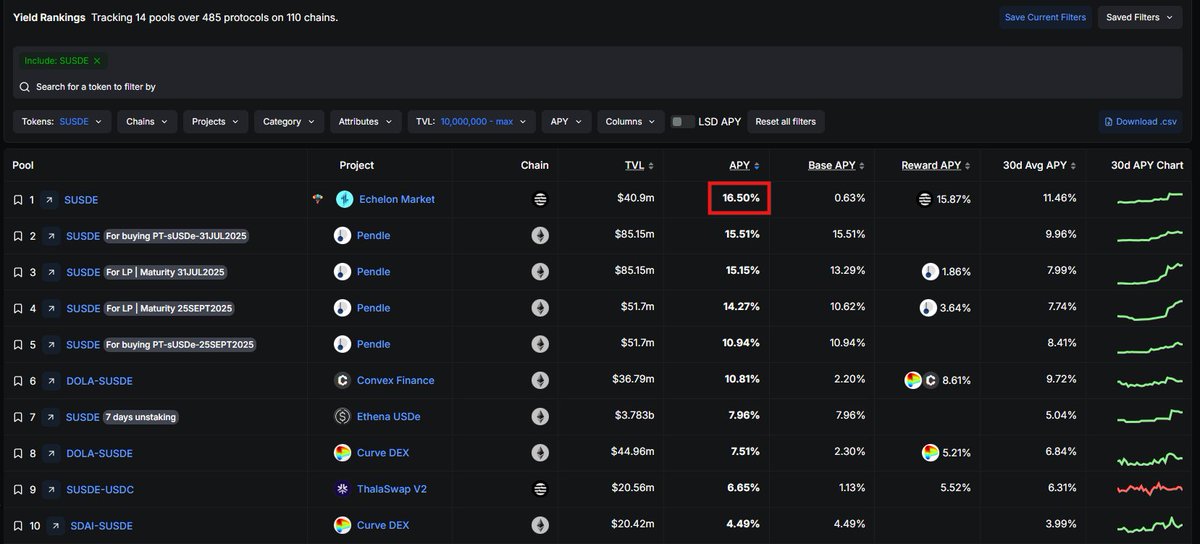The image size is (1200, 544).
Task: Open external link arrow for row 2 pool
Action: tap(49, 236)
